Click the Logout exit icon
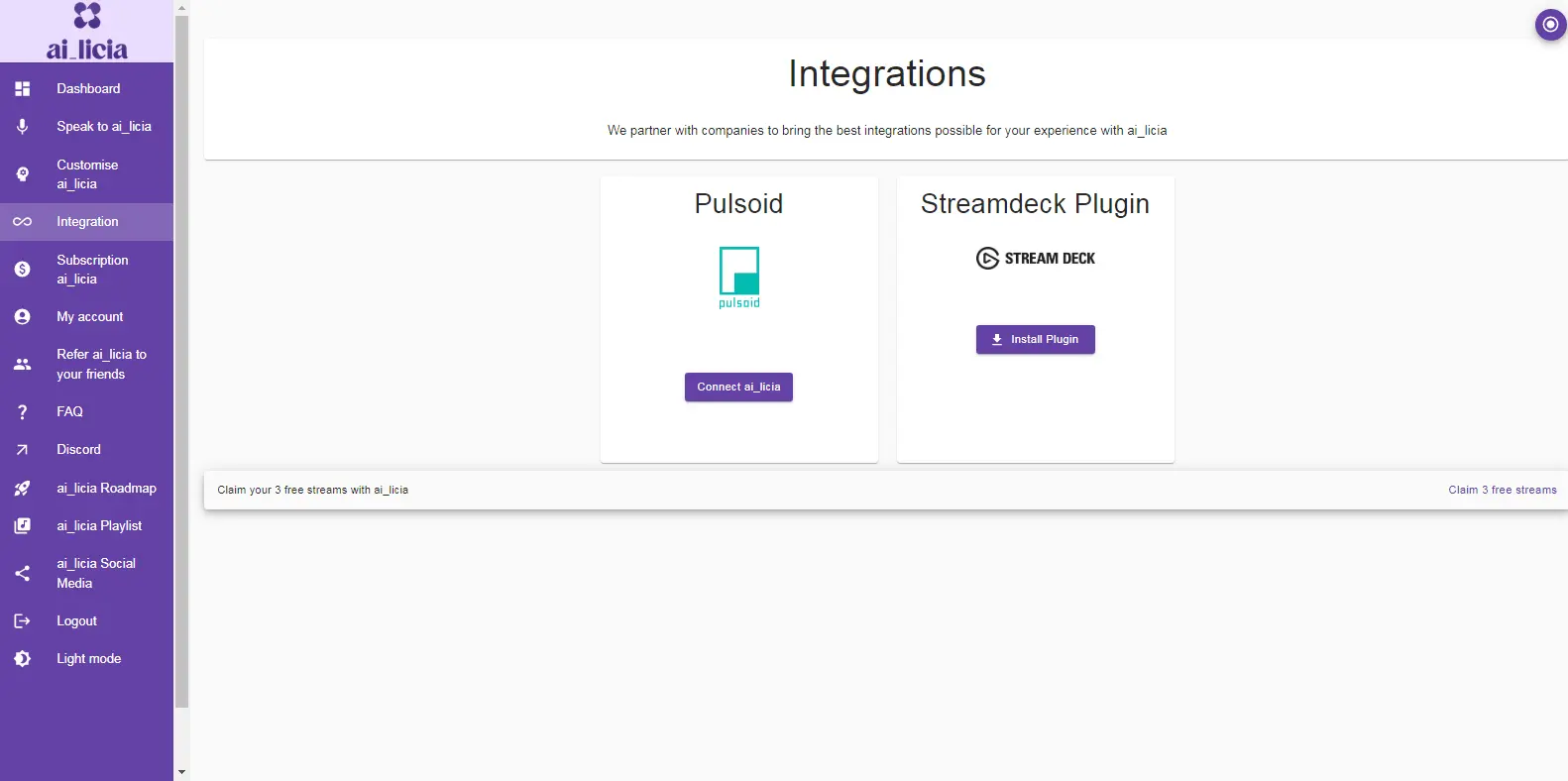This screenshot has width=1568, height=781. pos(22,621)
